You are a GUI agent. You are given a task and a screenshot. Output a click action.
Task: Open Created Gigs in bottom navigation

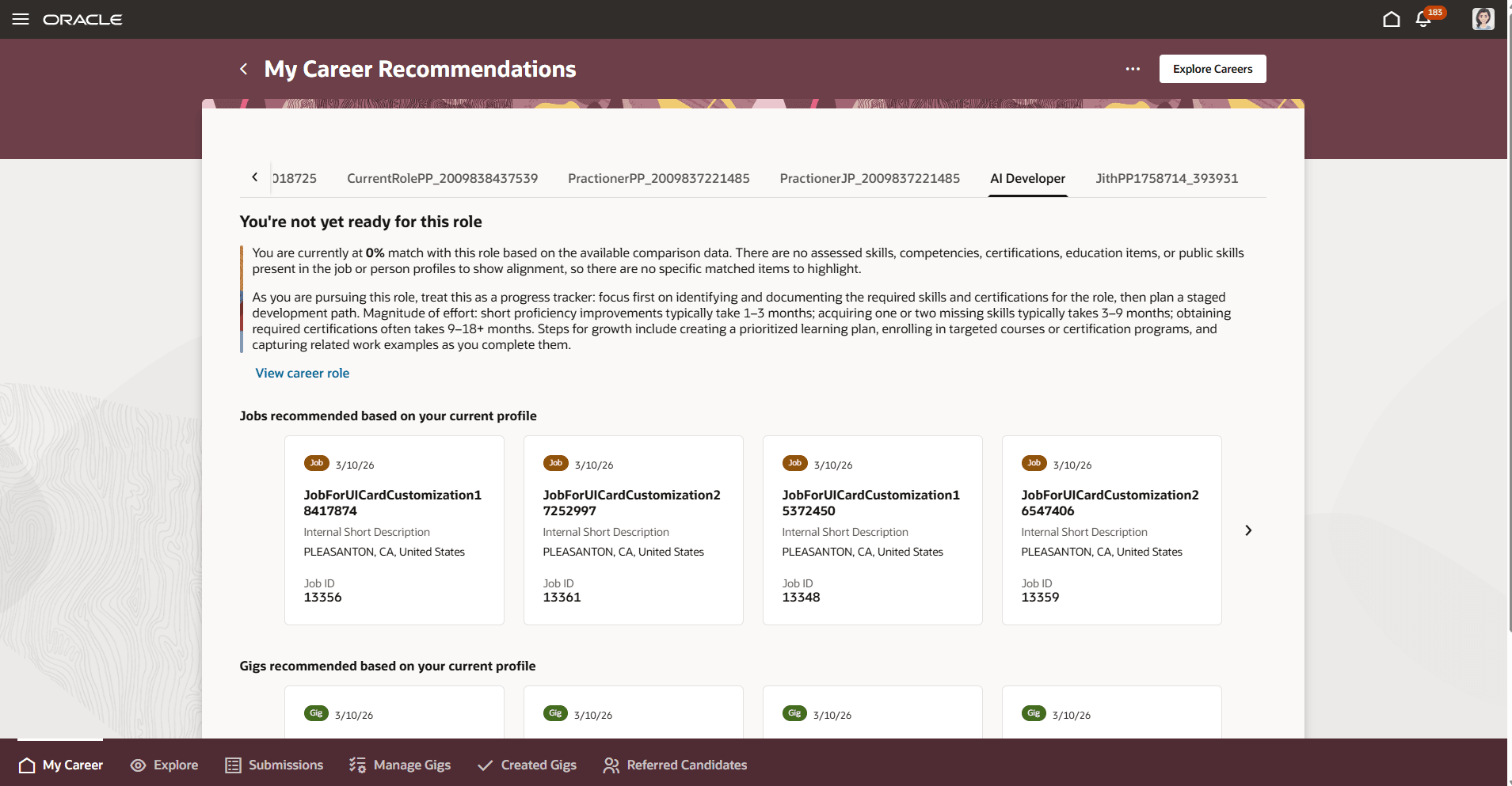click(x=527, y=765)
